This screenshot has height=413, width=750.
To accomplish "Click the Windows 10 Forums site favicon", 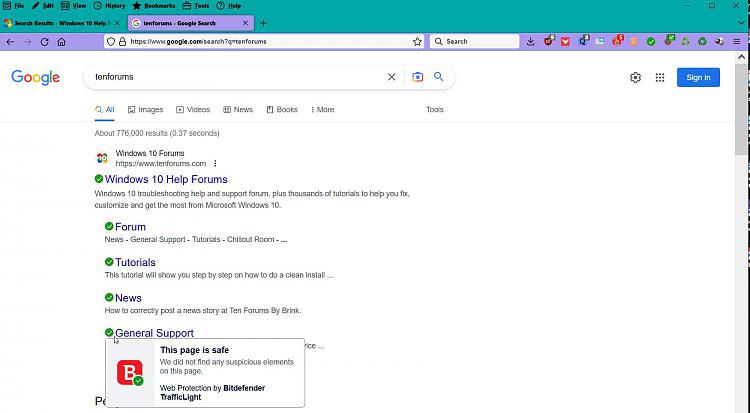I will [x=102, y=158].
